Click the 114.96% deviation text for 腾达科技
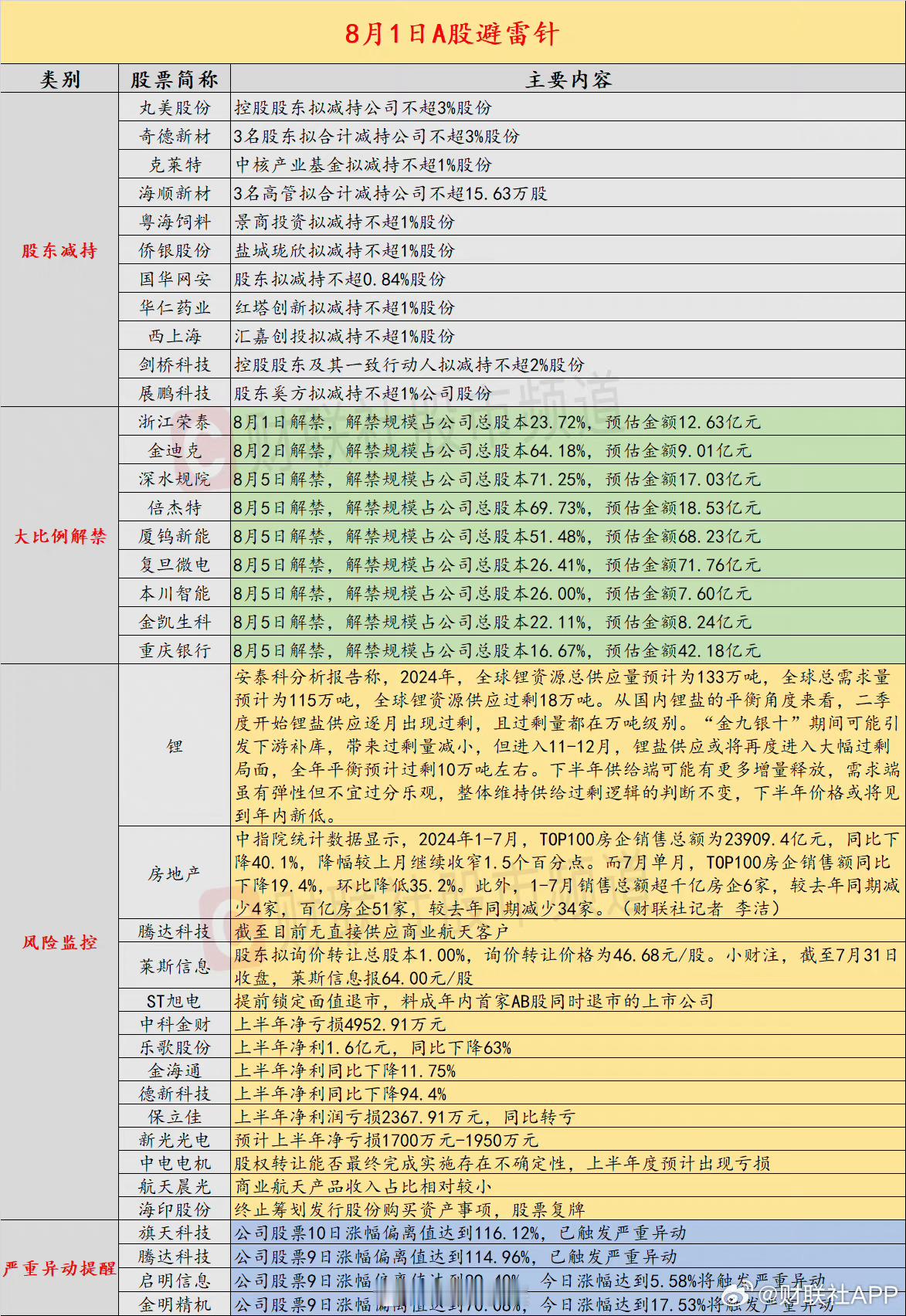Image resolution: width=906 pixels, height=1316 pixels. [x=456, y=1257]
